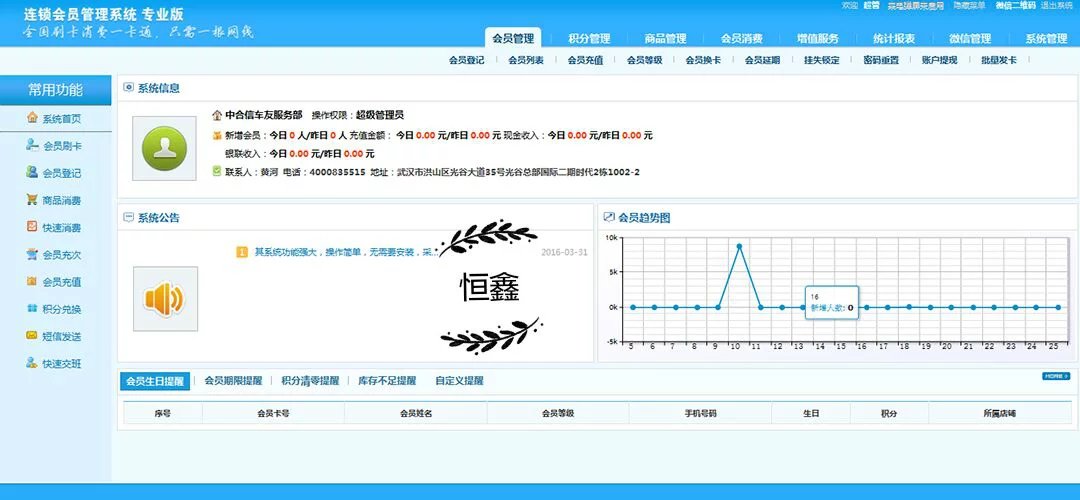Click the 系统首页 home icon in sidebar
Image resolution: width=1080 pixels, height=500 pixels.
[x=32, y=119]
